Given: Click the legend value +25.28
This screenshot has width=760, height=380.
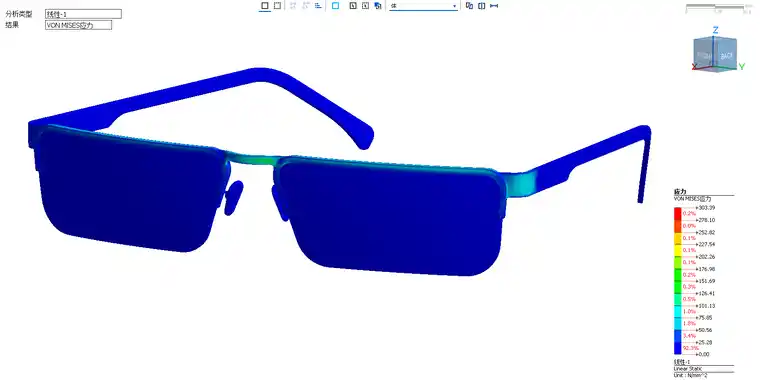Looking at the screenshot, I should coord(704,342).
